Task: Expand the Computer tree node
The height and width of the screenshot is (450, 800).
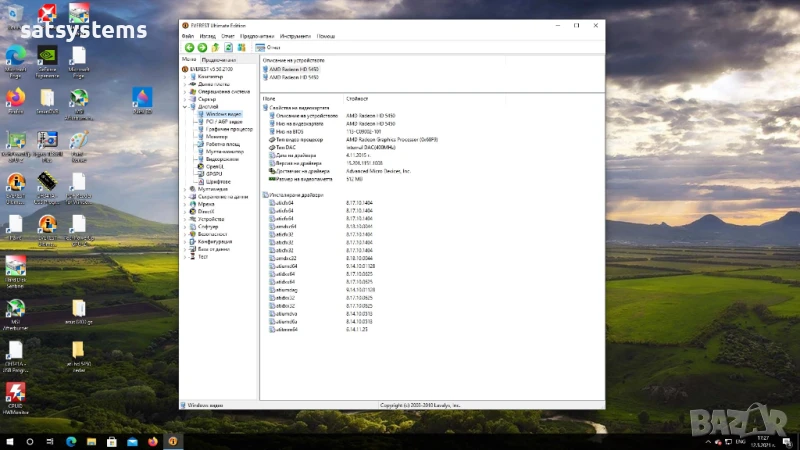Action: [186, 77]
